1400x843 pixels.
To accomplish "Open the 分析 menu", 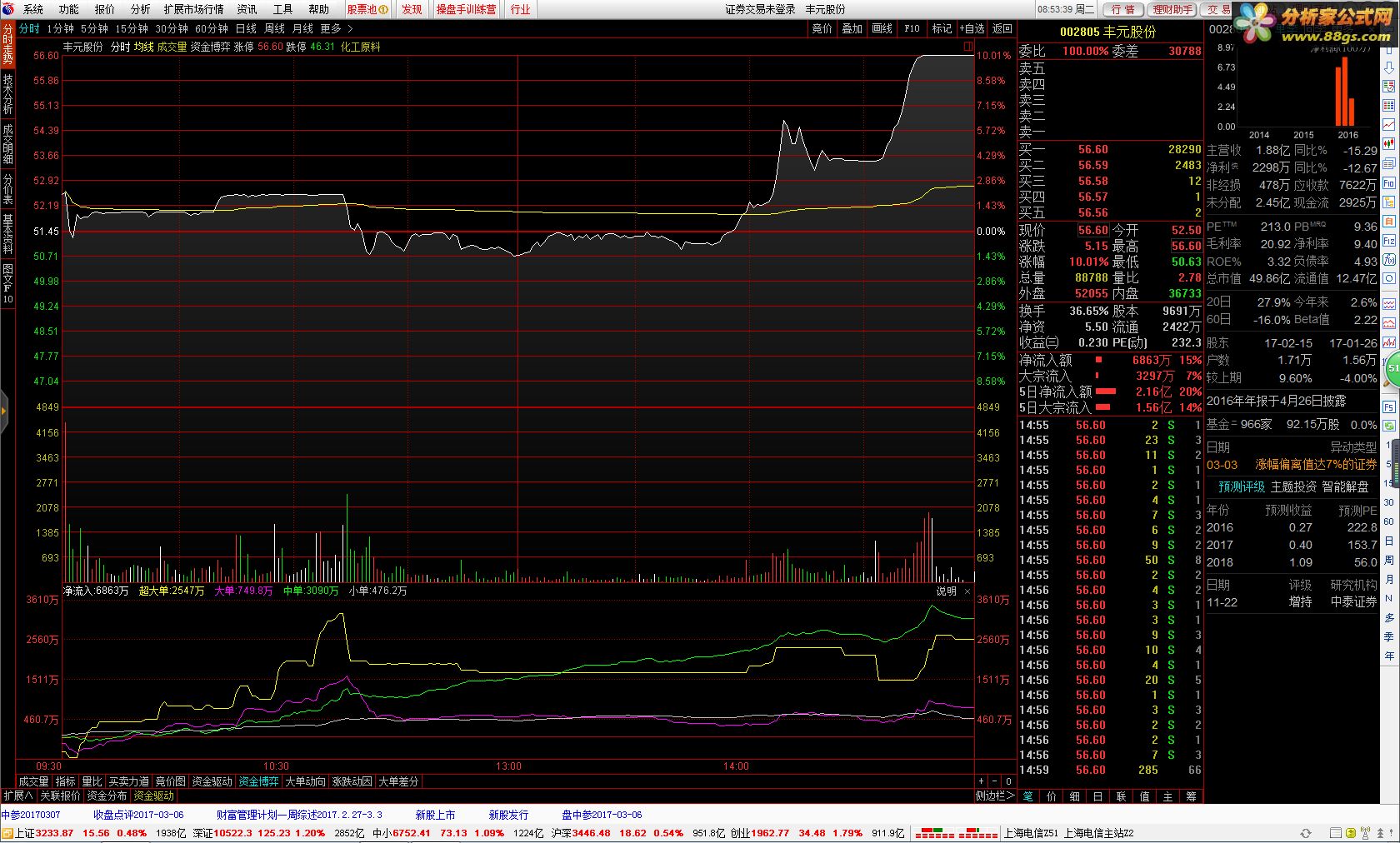I will [x=141, y=9].
